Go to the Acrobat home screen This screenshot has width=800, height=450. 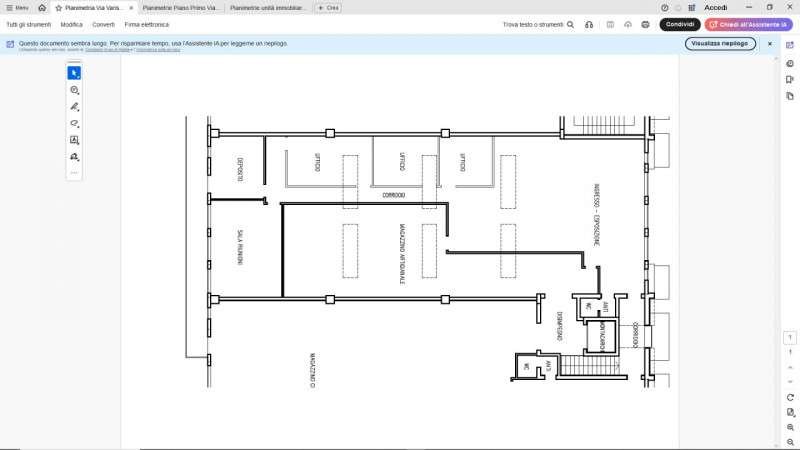pyautogui.click(x=42, y=8)
